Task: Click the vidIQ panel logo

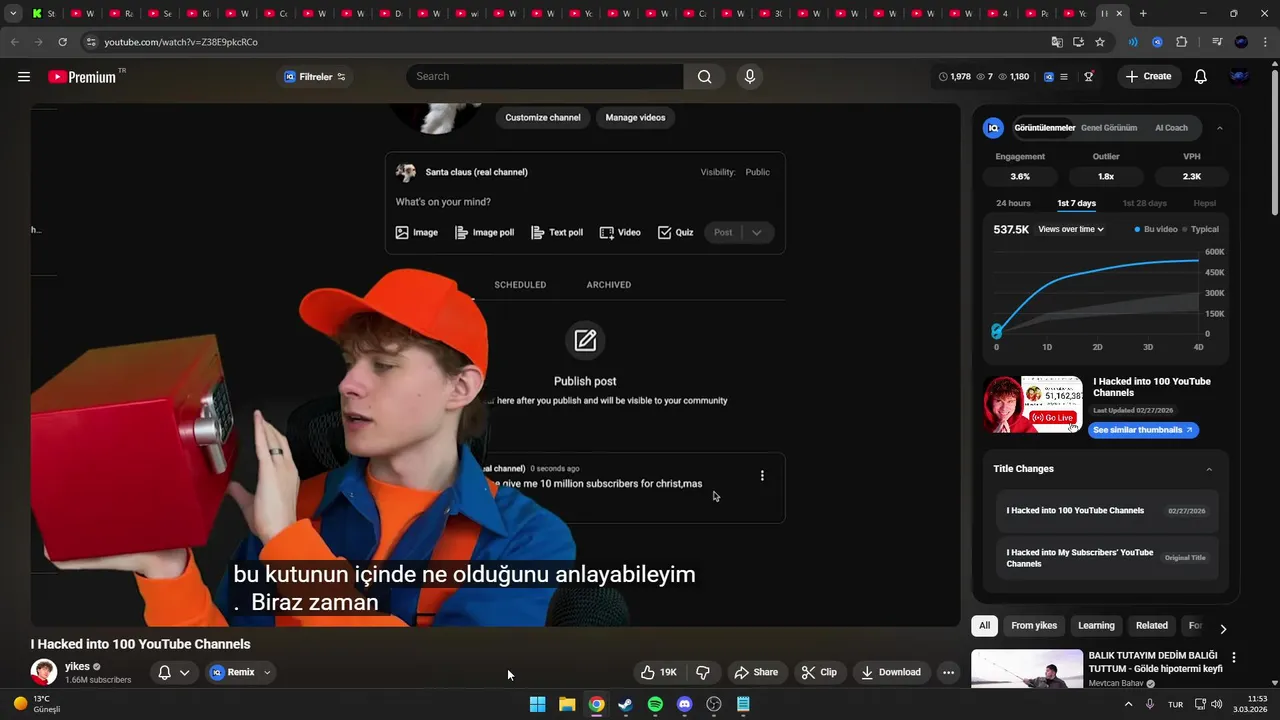Action: pos(993,128)
